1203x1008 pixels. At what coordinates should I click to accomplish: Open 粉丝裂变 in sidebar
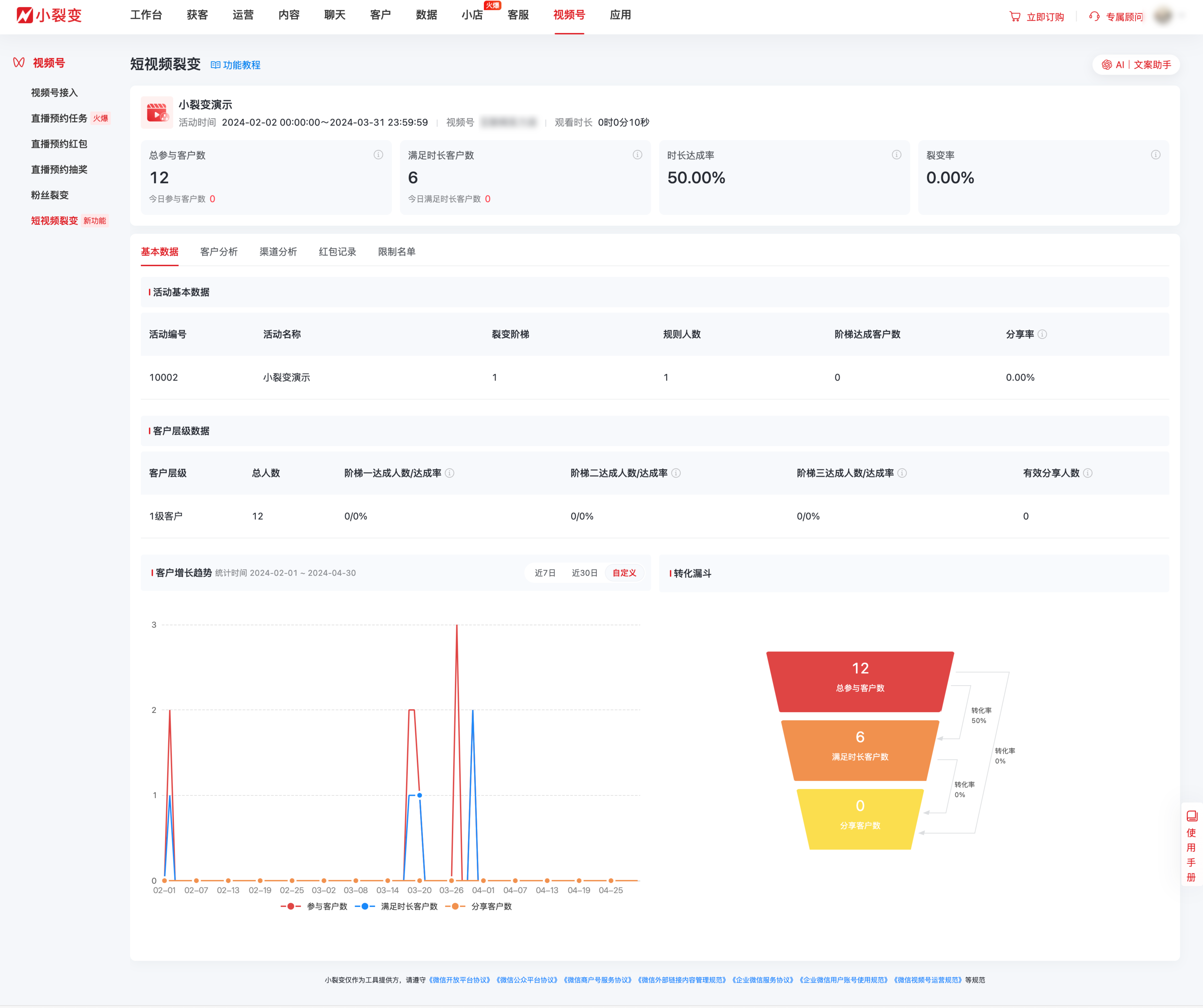[x=50, y=195]
